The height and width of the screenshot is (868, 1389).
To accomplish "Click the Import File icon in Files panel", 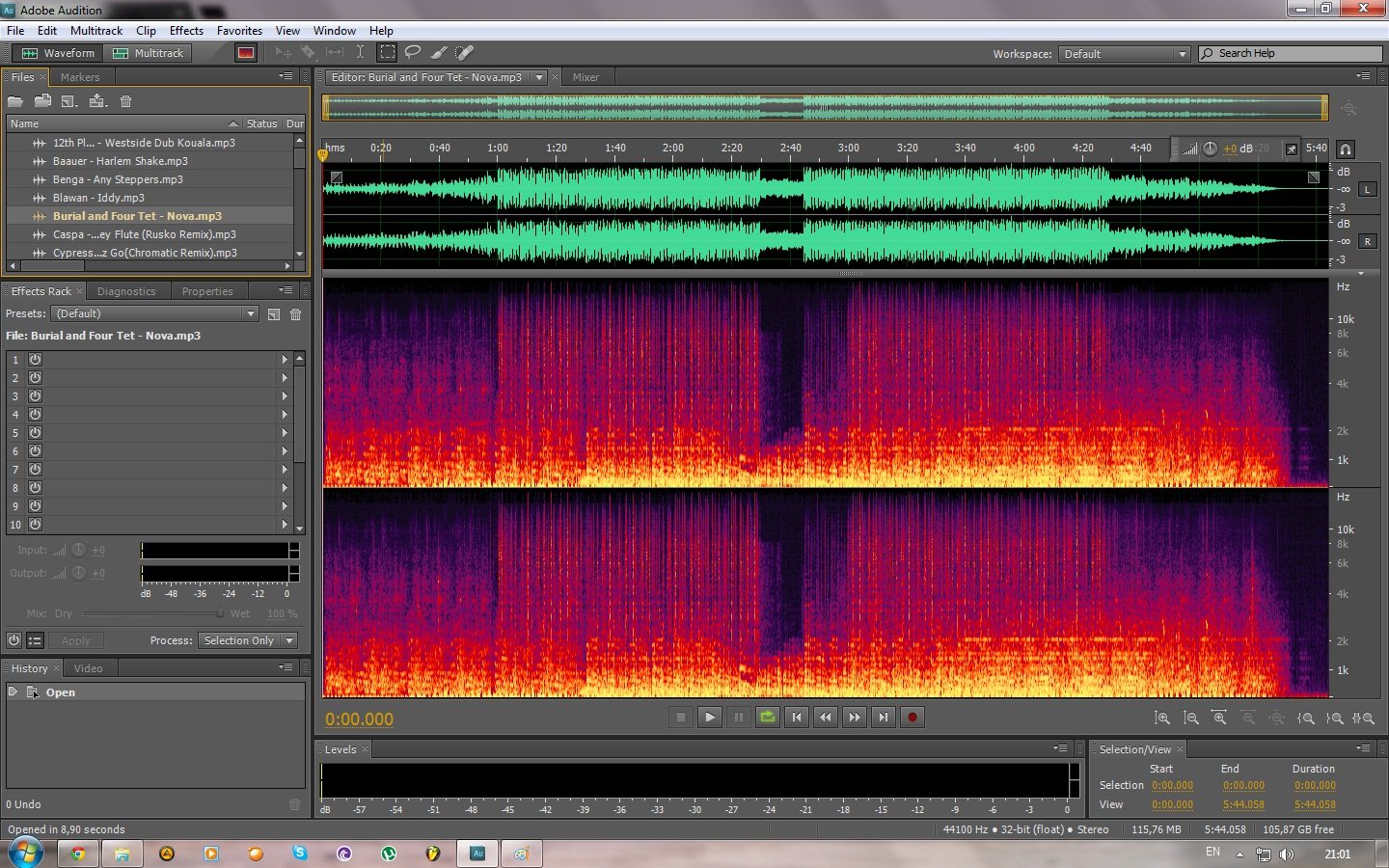I will tap(42, 101).
